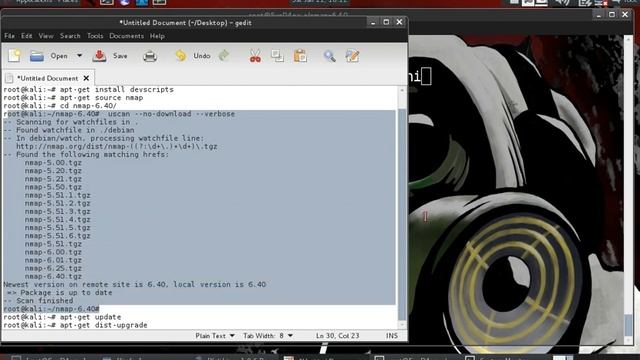Open the File menu
The image size is (640, 360).
(9, 36)
